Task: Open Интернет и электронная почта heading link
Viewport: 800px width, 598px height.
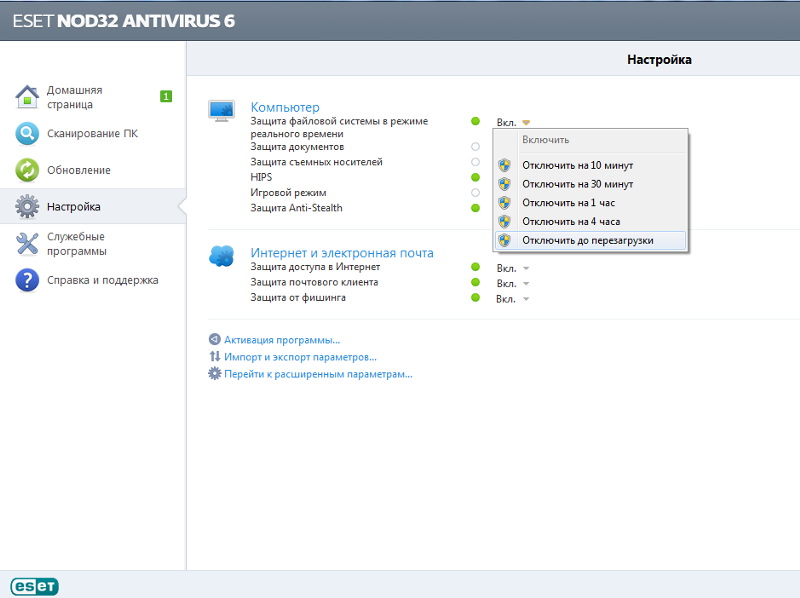Action: click(x=342, y=253)
